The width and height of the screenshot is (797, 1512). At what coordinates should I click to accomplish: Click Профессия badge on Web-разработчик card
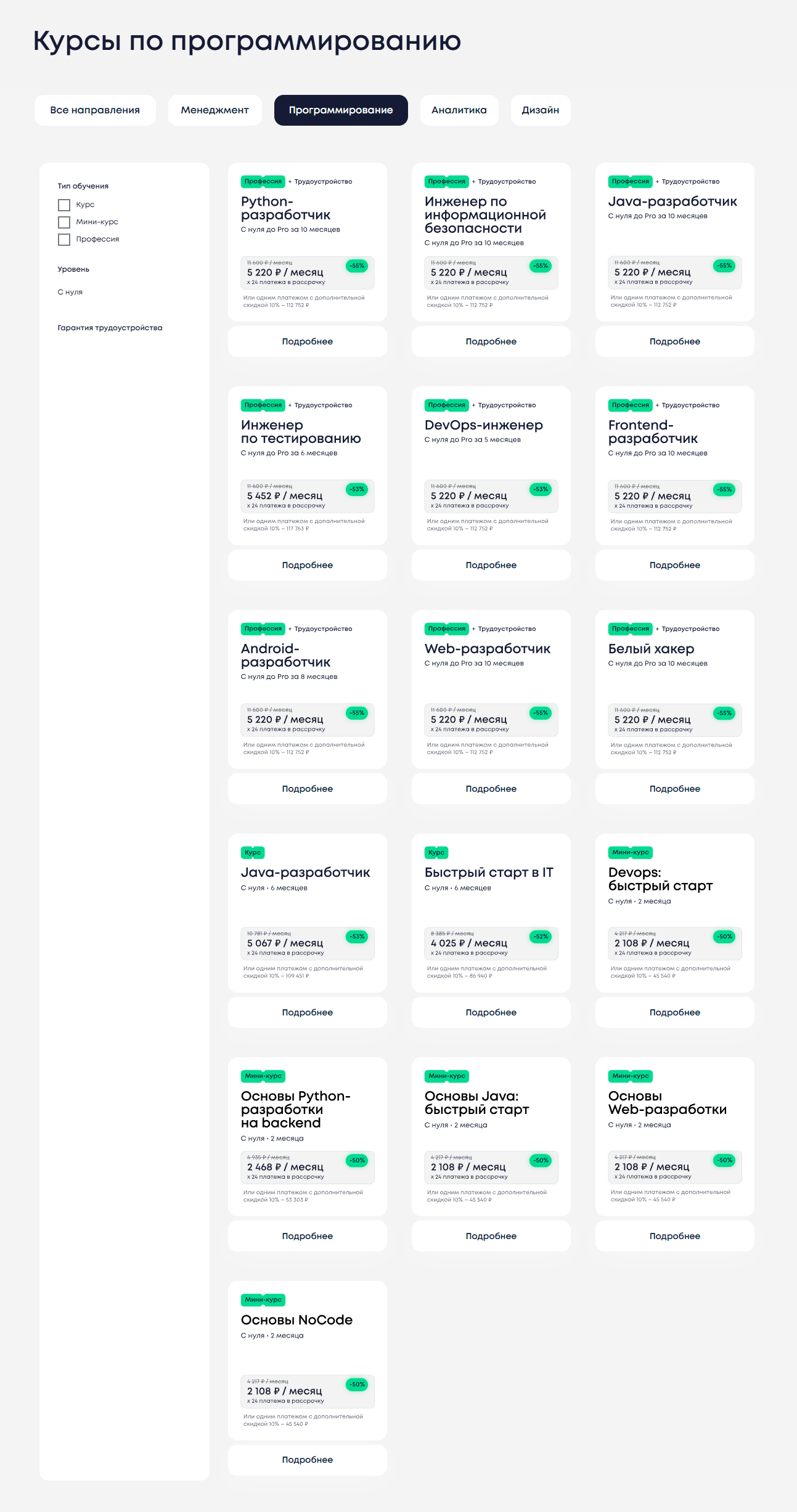click(446, 629)
